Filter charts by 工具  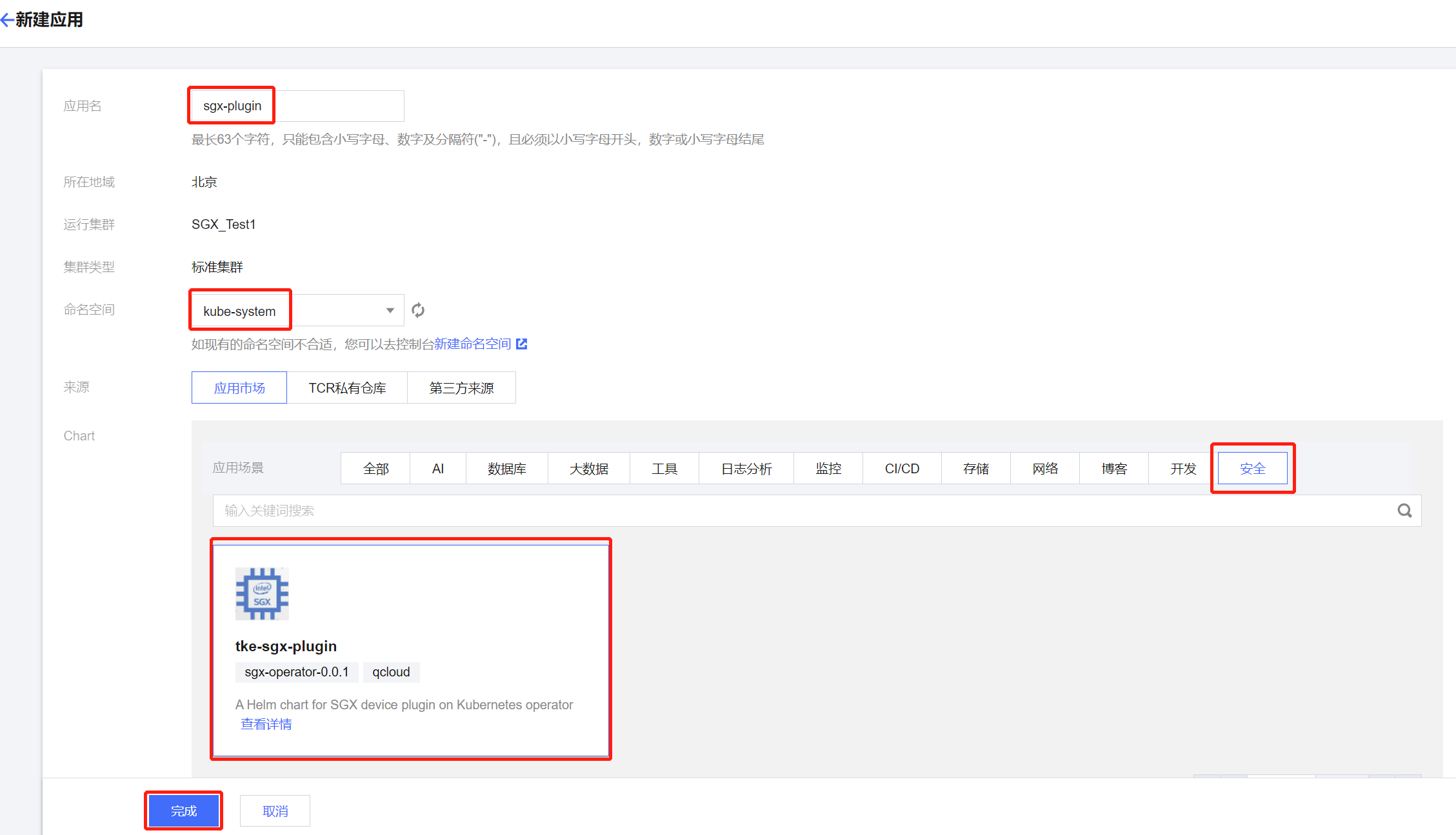pos(664,469)
